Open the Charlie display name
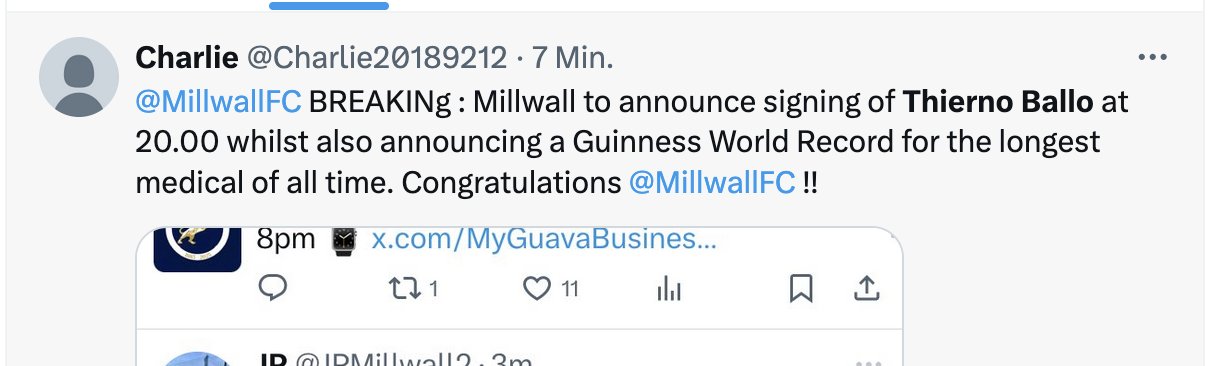Image resolution: width=1220 pixels, height=366 pixels. tap(186, 58)
